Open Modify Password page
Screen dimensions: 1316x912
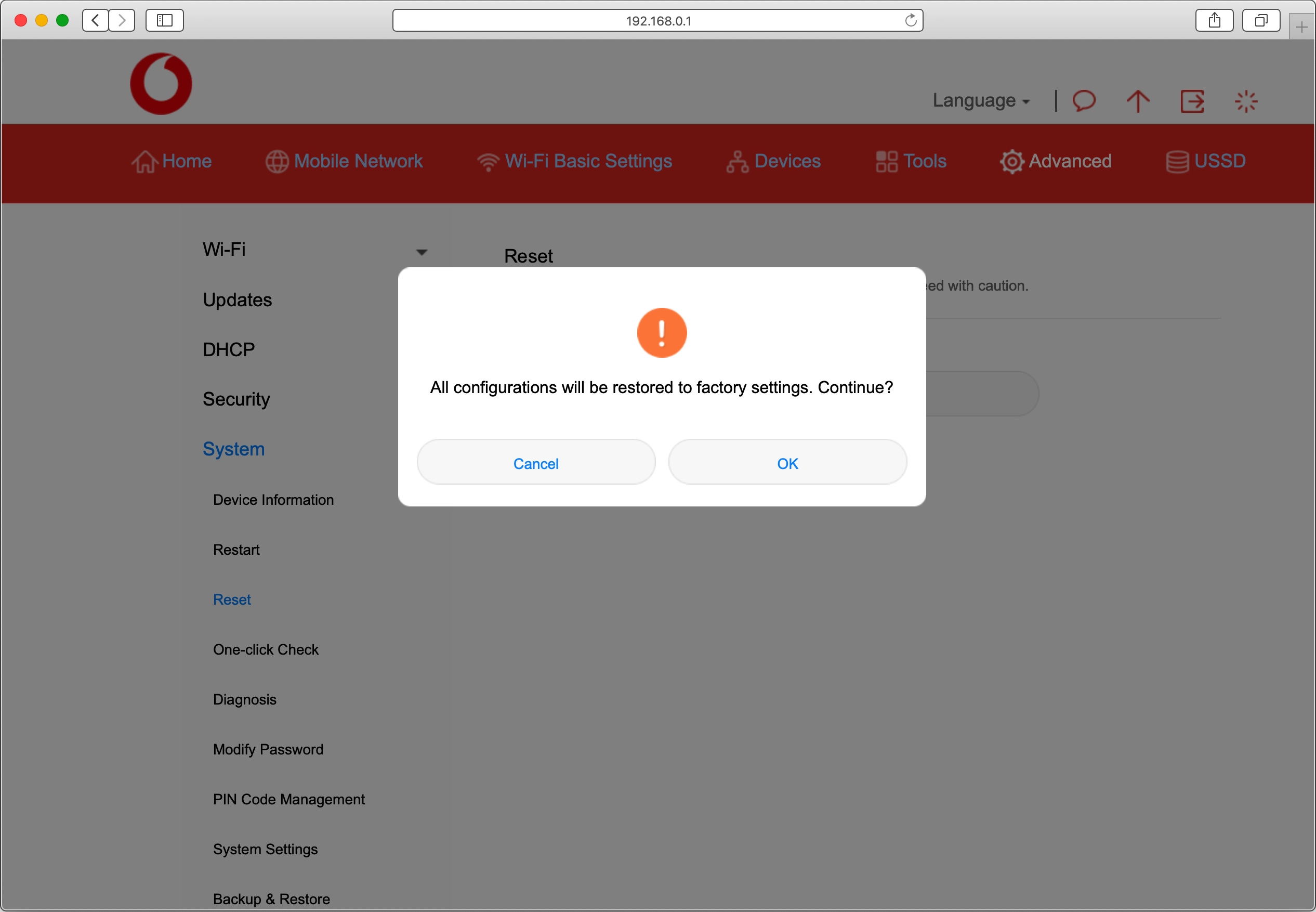[x=268, y=749]
